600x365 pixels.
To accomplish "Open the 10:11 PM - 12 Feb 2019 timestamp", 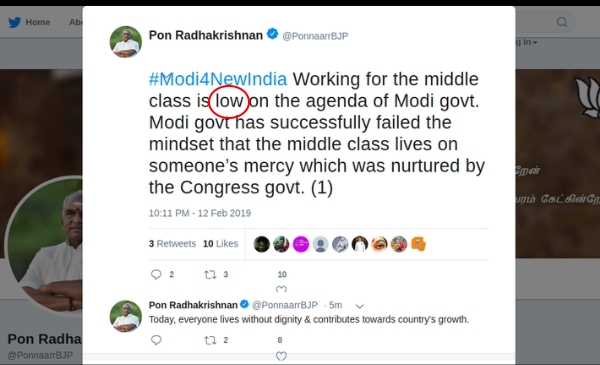I will click(x=200, y=213).
